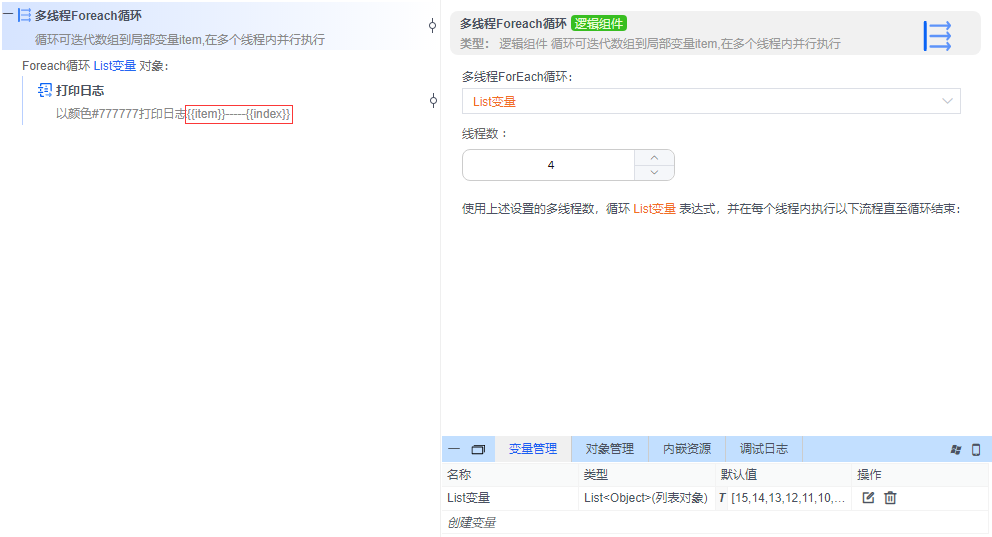The height and width of the screenshot is (537, 992).
Task: Click the Windows platform icon in panel bar
Action: (x=956, y=450)
